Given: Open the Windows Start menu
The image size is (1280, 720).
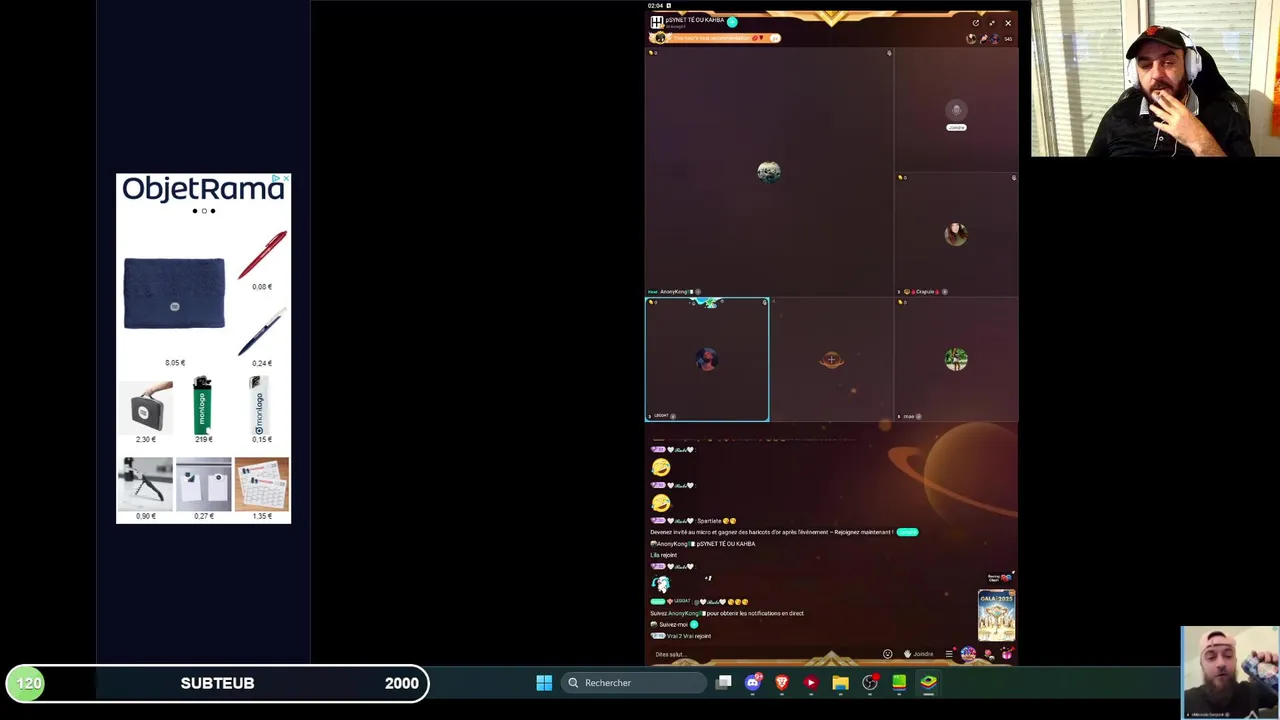Looking at the screenshot, I should [x=544, y=683].
